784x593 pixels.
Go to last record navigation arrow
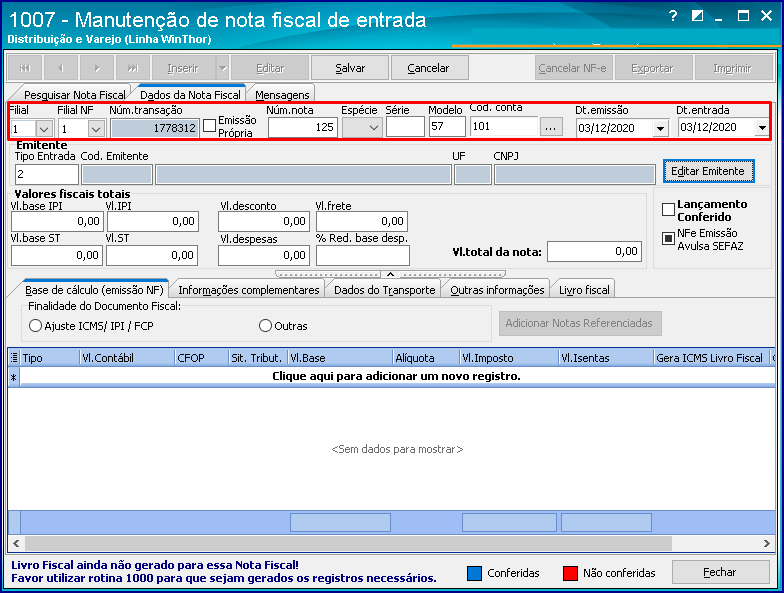tap(132, 68)
